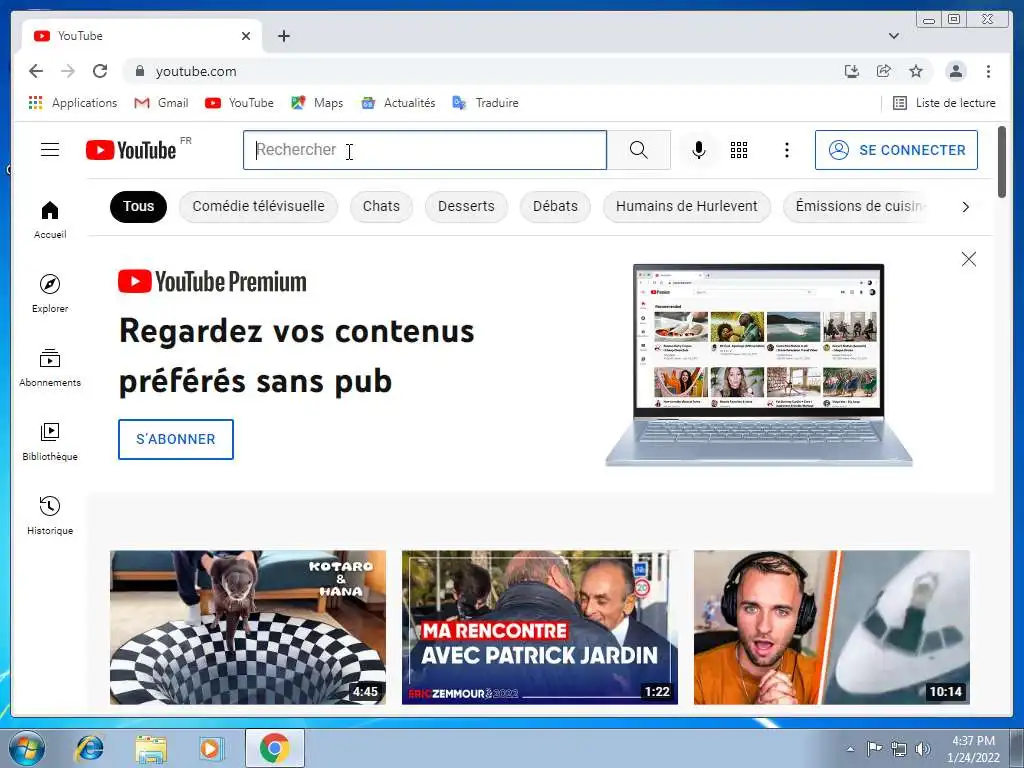Open Windows Media Player from taskbar
Viewport: 1024px width, 768px height.
[211, 748]
